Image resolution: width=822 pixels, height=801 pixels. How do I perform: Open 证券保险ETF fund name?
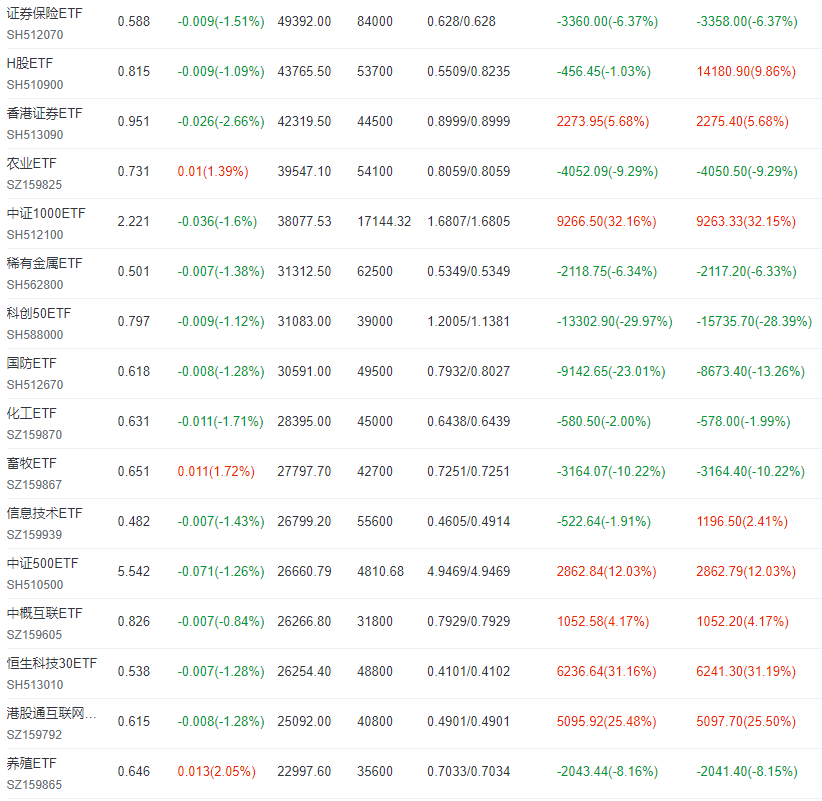pos(45,13)
